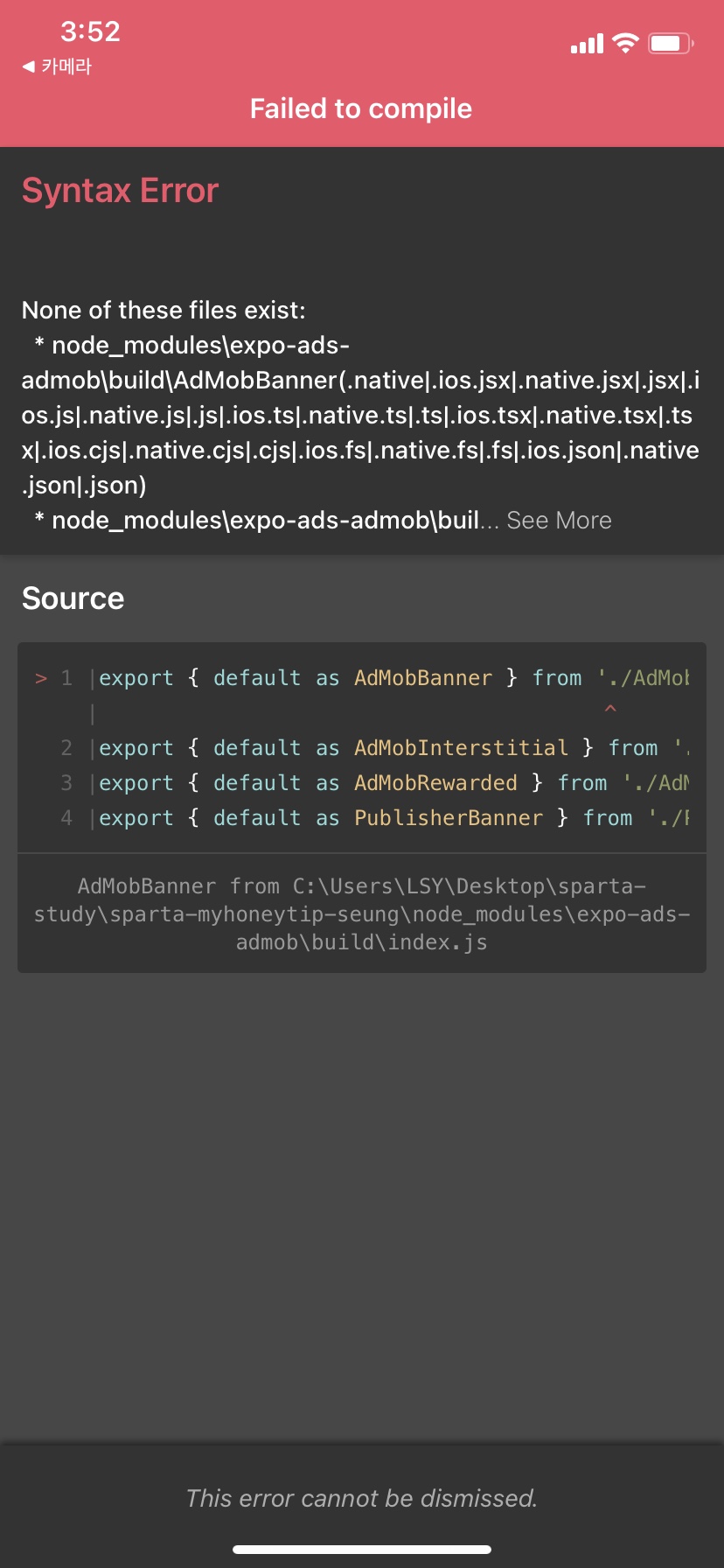The image size is (724, 1568).
Task: Tap the cellular signal bars icon
Action: coord(587,44)
